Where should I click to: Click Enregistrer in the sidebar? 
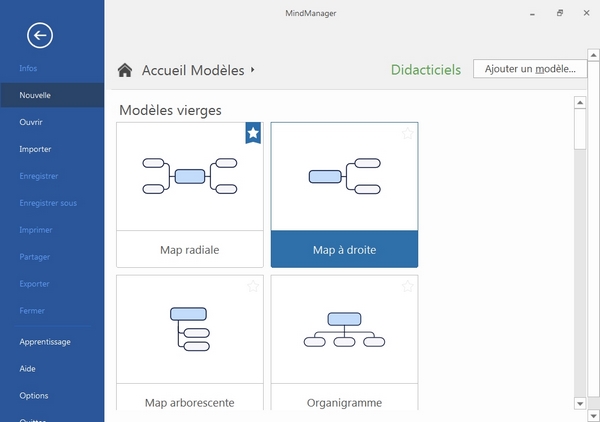tap(39, 176)
